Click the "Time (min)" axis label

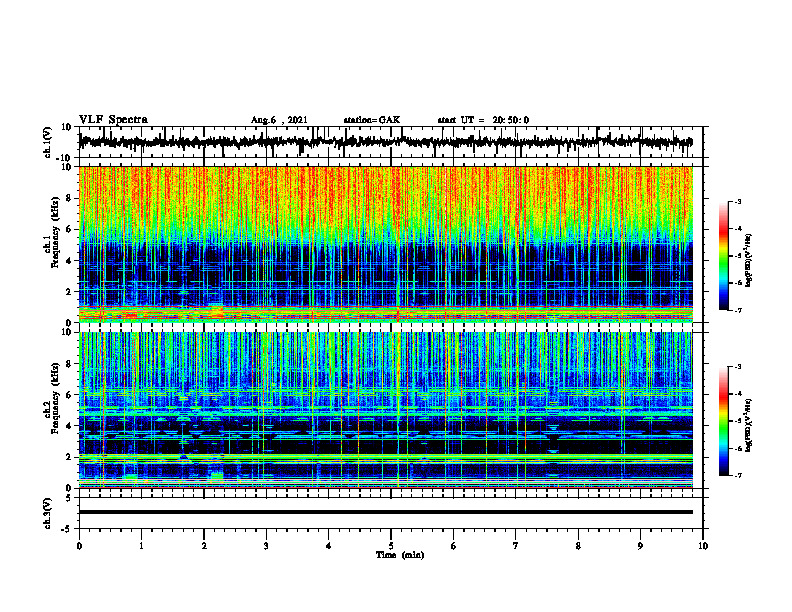click(x=400, y=555)
